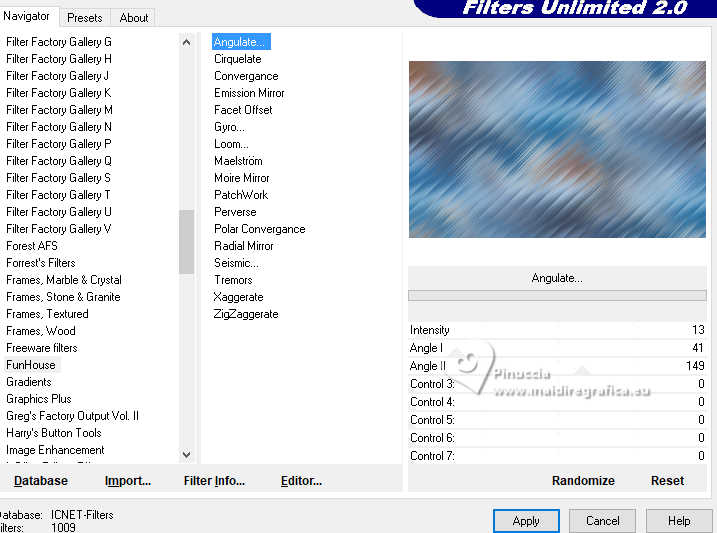
Task: Select the Gyro... filter
Action: (x=230, y=127)
